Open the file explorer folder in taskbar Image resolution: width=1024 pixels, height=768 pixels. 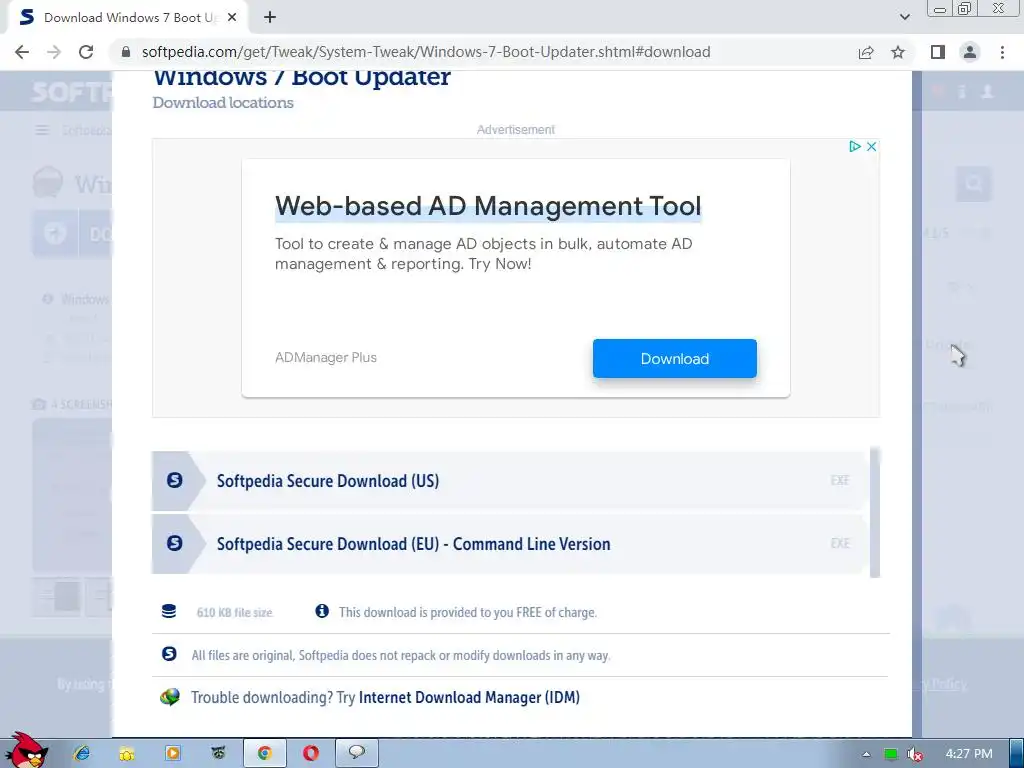127,754
